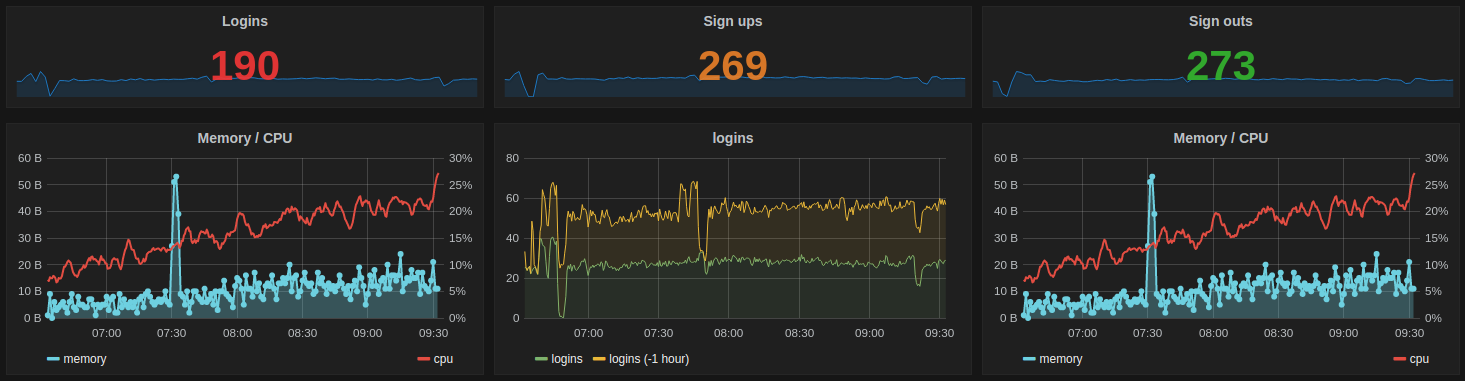This screenshot has height=381, width=1465.
Task: Click the red 190 Logins stat value
Action: point(245,66)
